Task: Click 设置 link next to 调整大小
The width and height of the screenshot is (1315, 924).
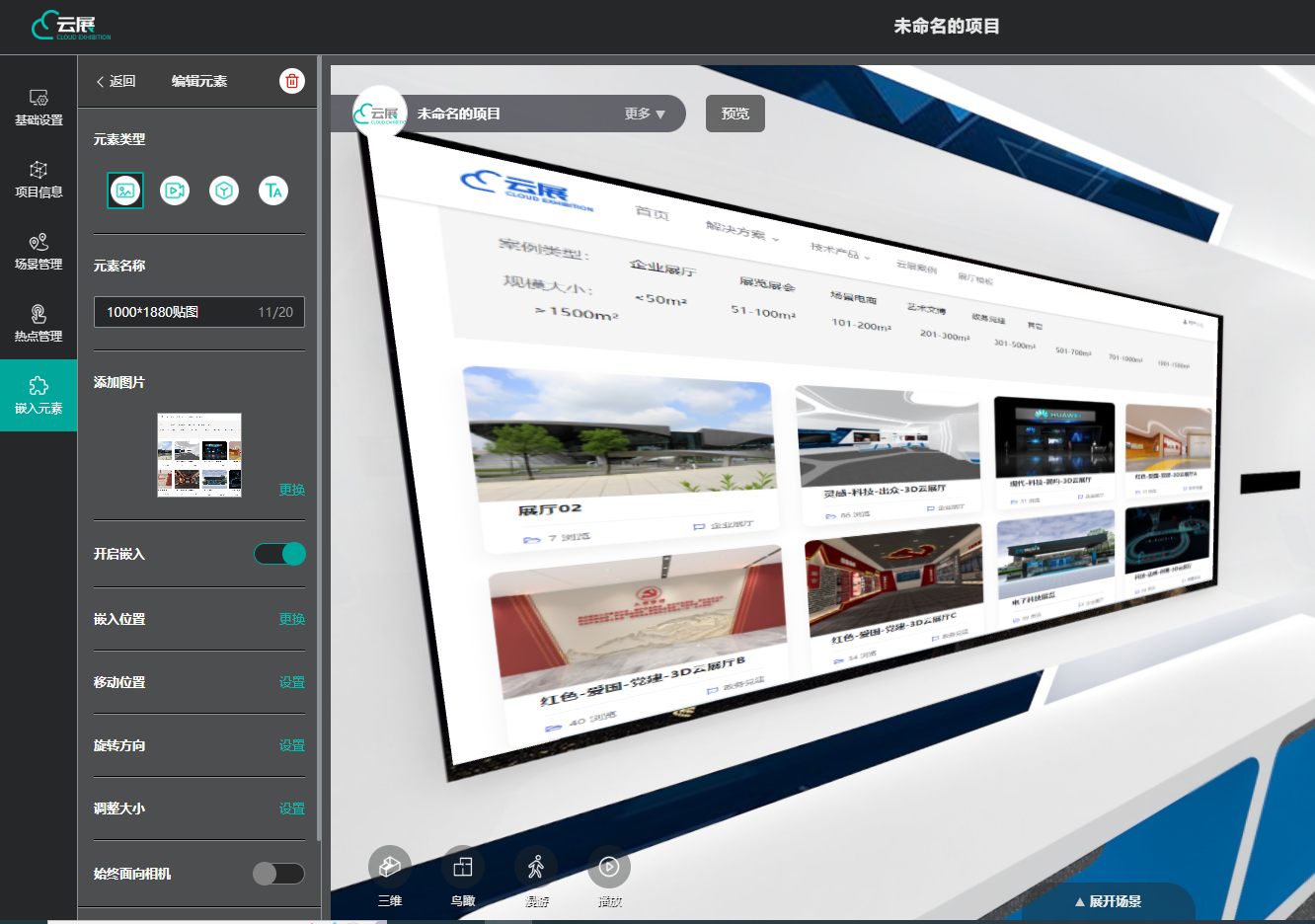Action: (291, 808)
